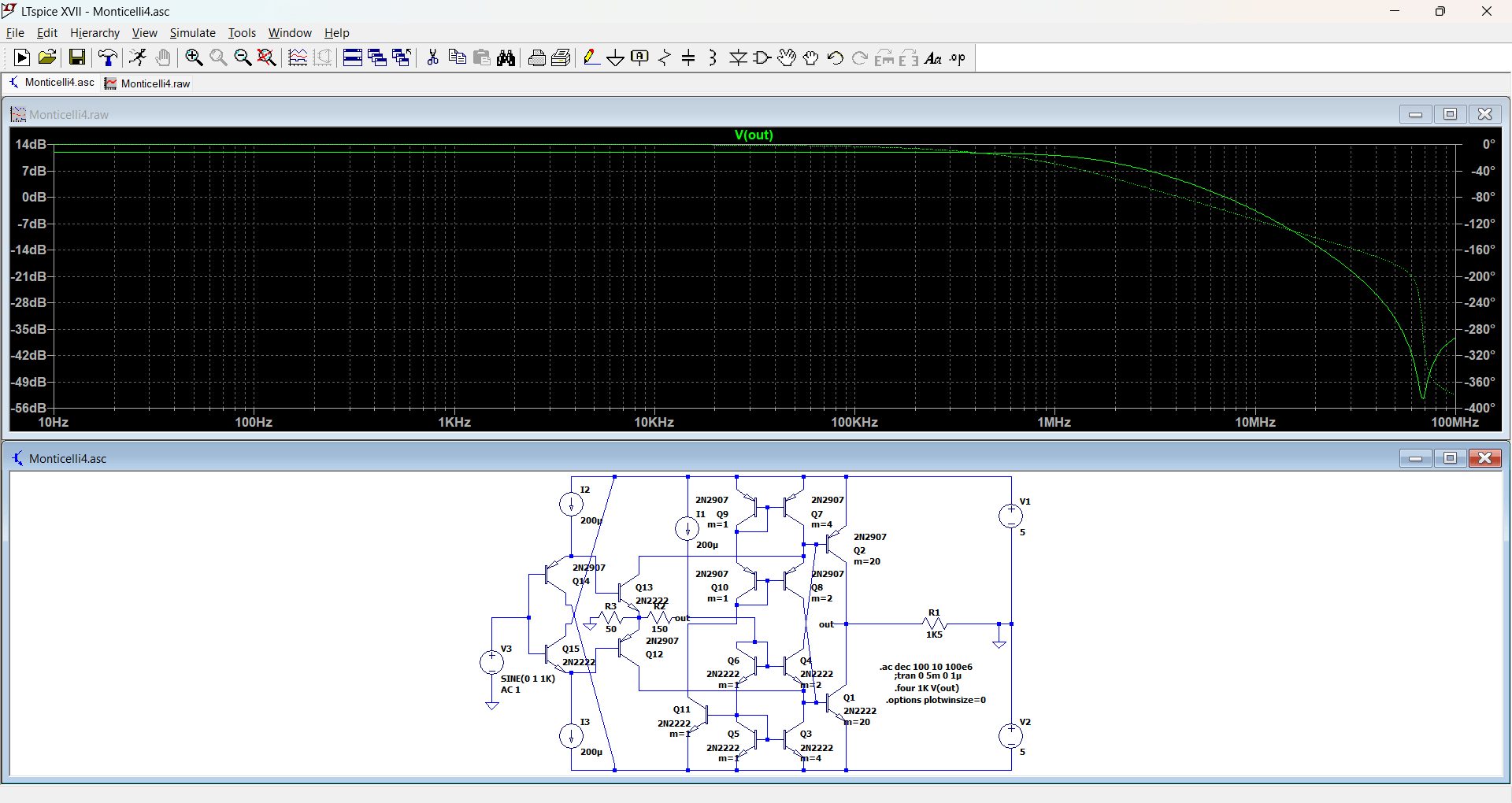Click the '.ac dec 100 10 100e6' directive
Screen dimensions: 1512x803
pos(926,667)
